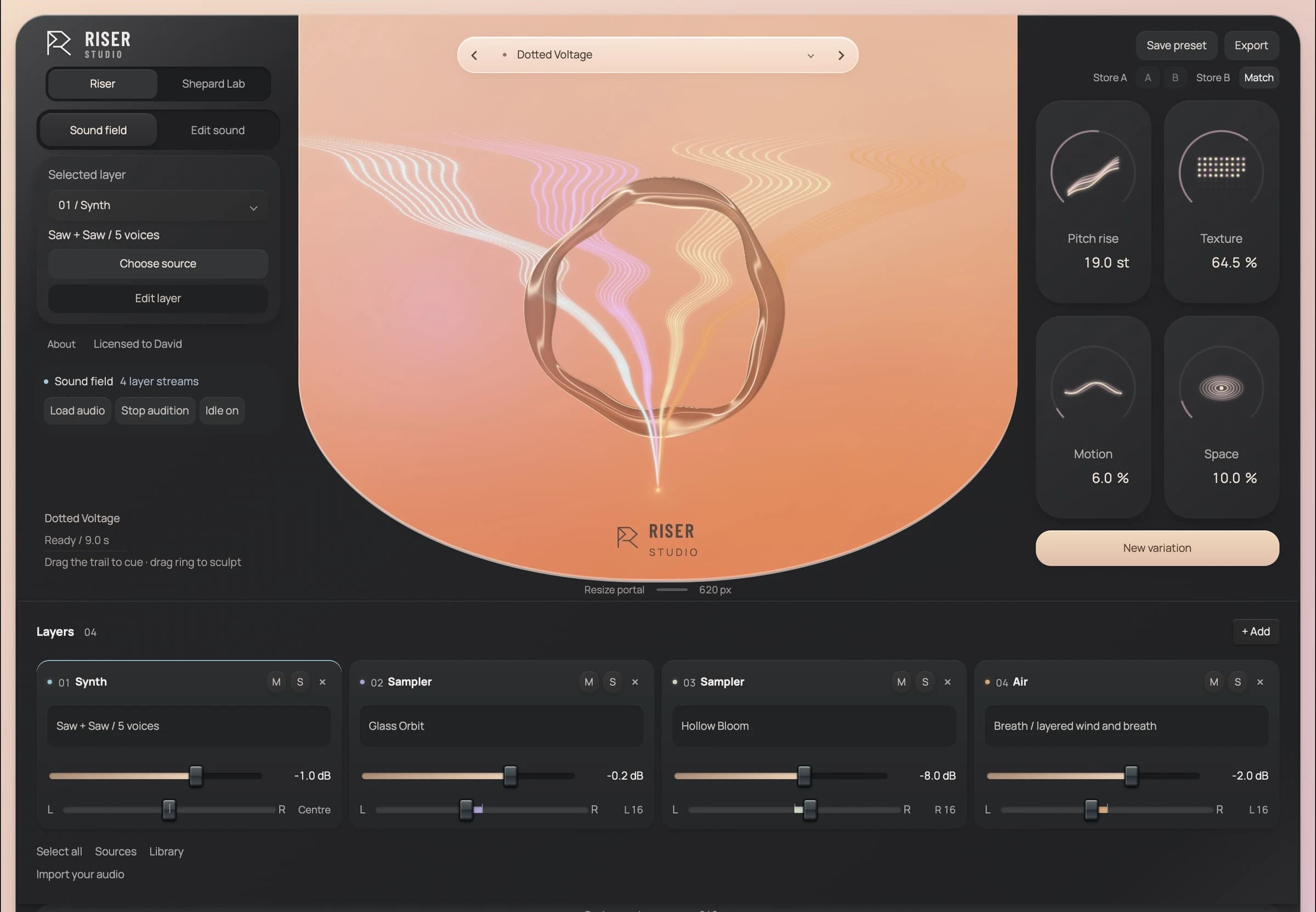Viewport: 1316px width, 912px height.
Task: Solo the 04 Air layer
Action: 1238,682
